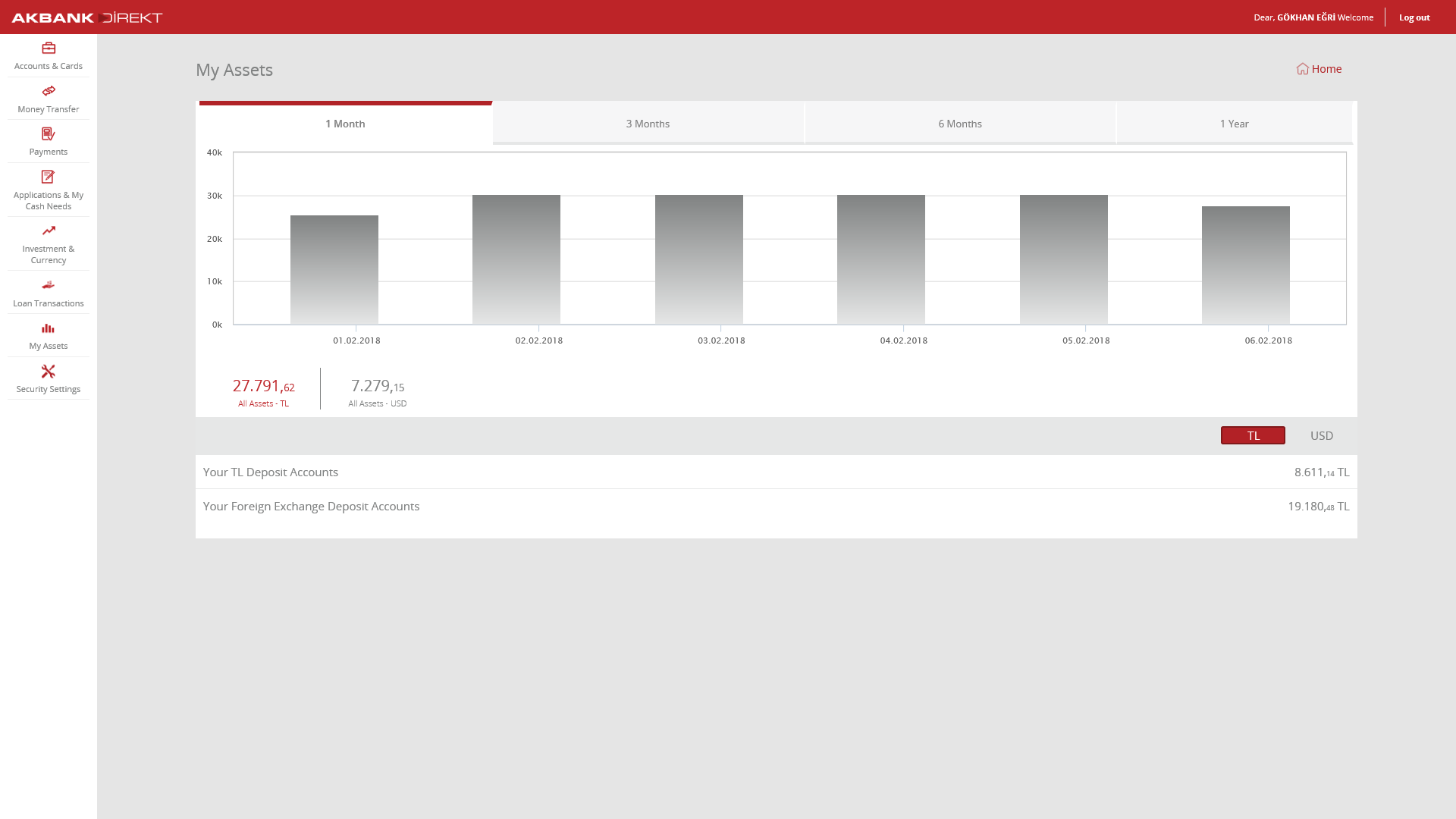Click the Money Transfer icon
1456x819 pixels.
pyautogui.click(x=49, y=91)
